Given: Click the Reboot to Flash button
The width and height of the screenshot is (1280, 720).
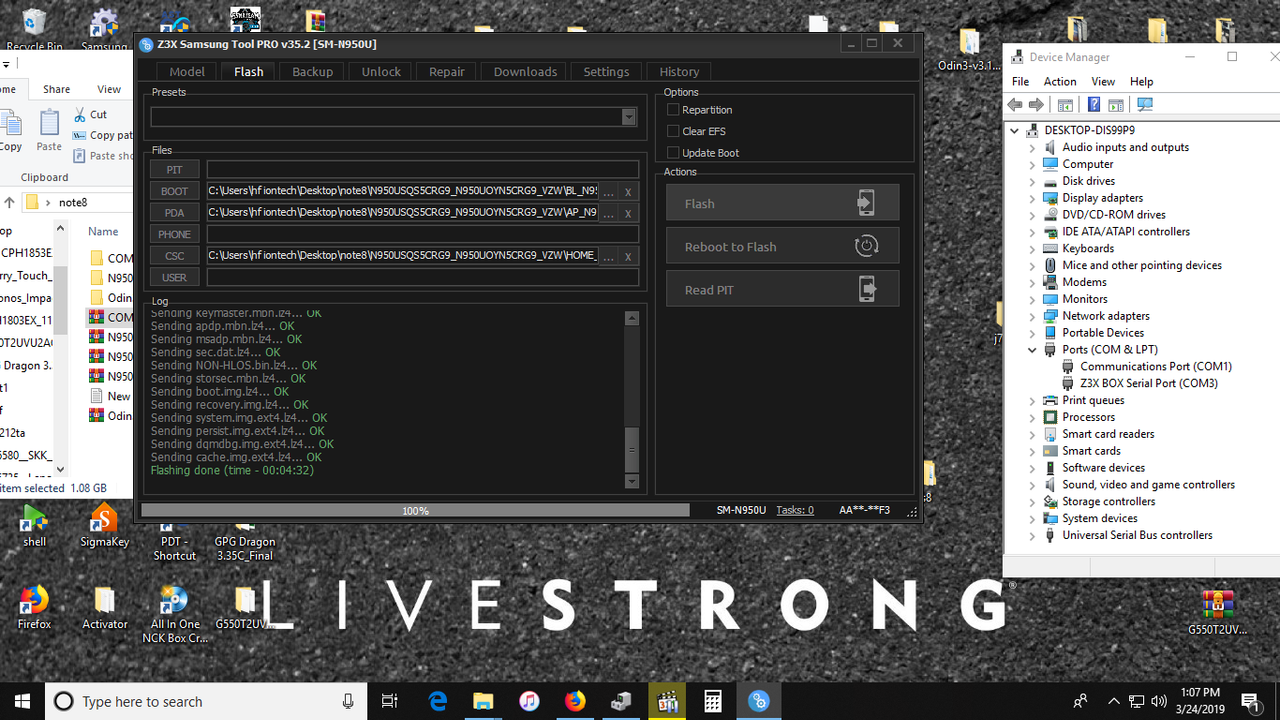Looking at the screenshot, I should tap(782, 245).
